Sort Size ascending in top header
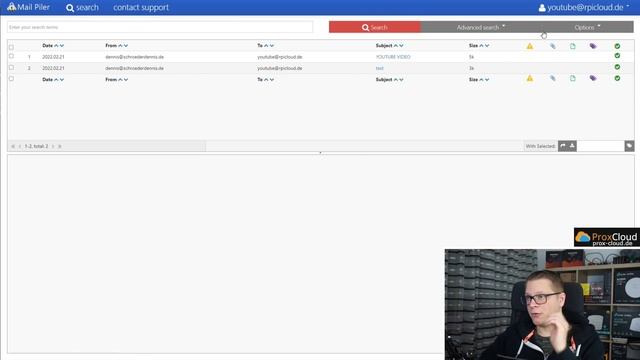 point(481,46)
